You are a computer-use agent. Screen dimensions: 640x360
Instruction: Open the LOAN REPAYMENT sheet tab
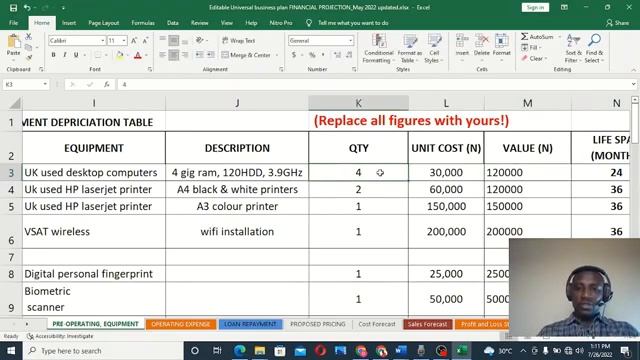pyautogui.click(x=250, y=324)
